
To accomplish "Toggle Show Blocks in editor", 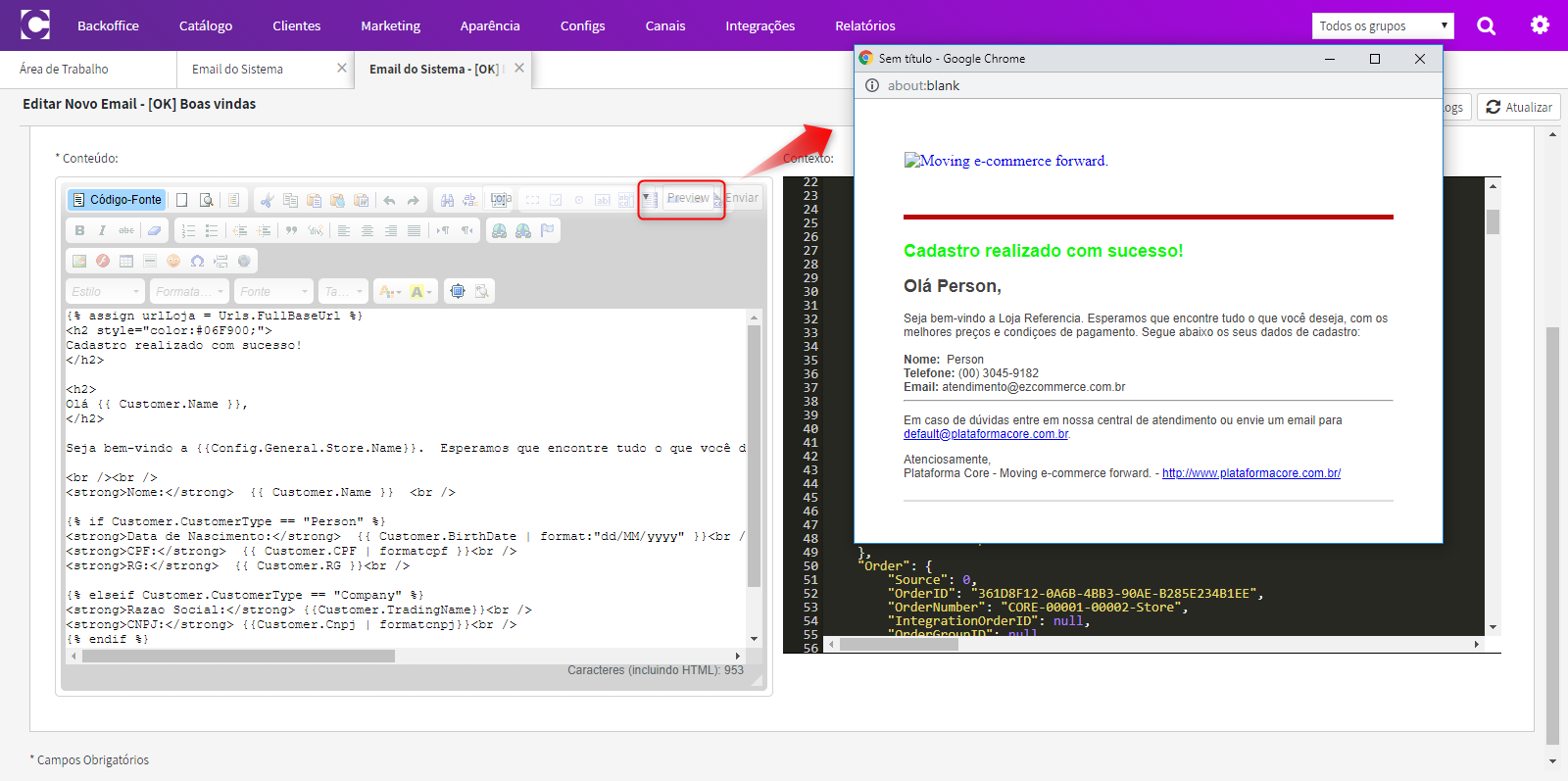I will (481, 291).
